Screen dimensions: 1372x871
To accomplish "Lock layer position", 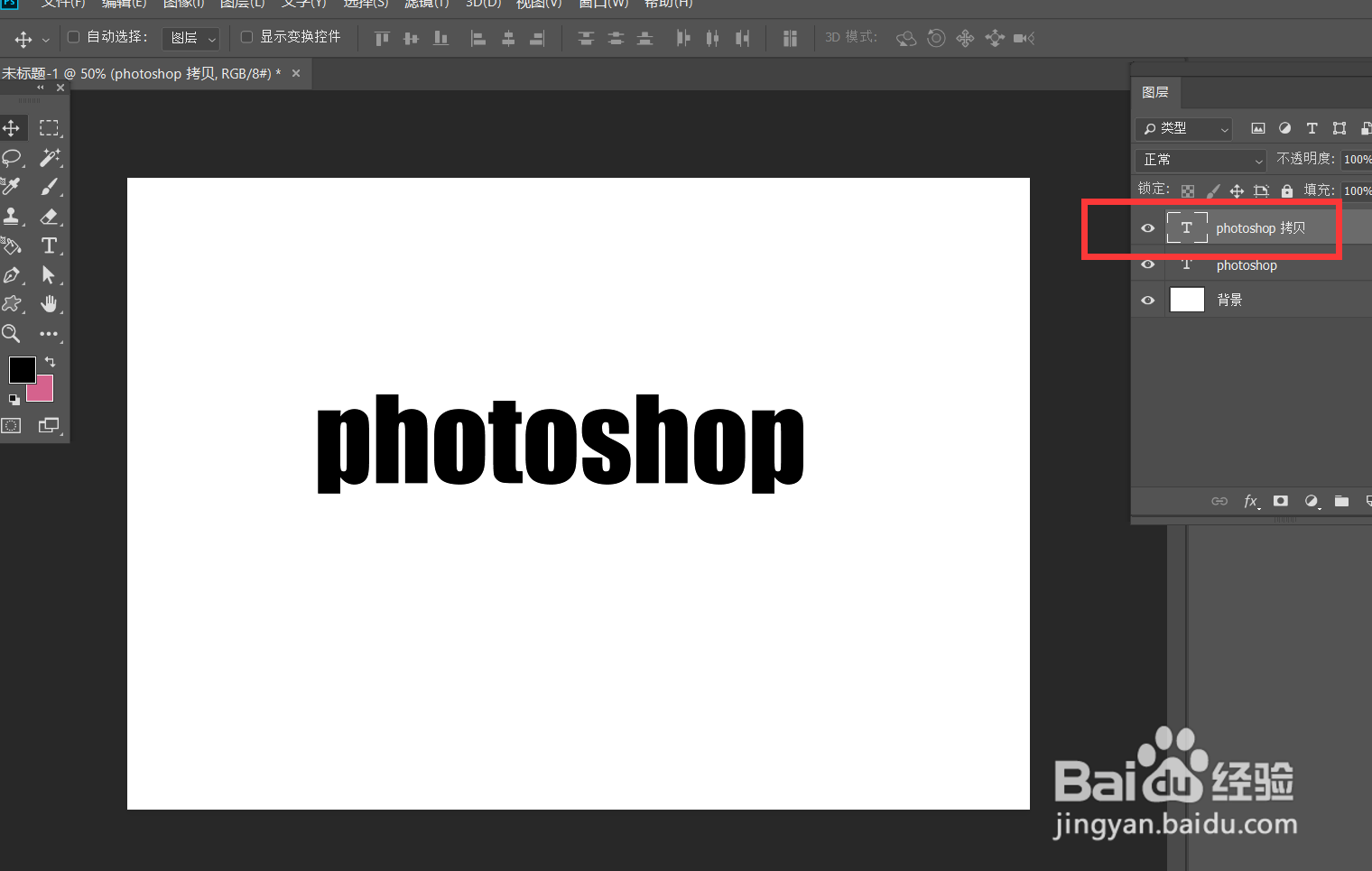I will coord(1237,190).
